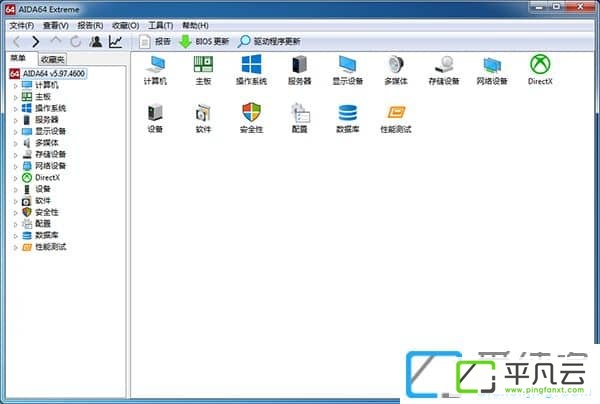Open the 查看(V) menu
The width and height of the screenshot is (600, 404).
[55, 26]
